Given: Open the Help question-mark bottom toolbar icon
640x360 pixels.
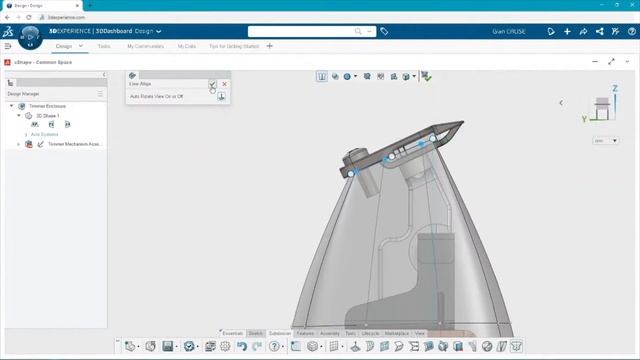Looking at the screenshot, I should (x=274, y=346).
